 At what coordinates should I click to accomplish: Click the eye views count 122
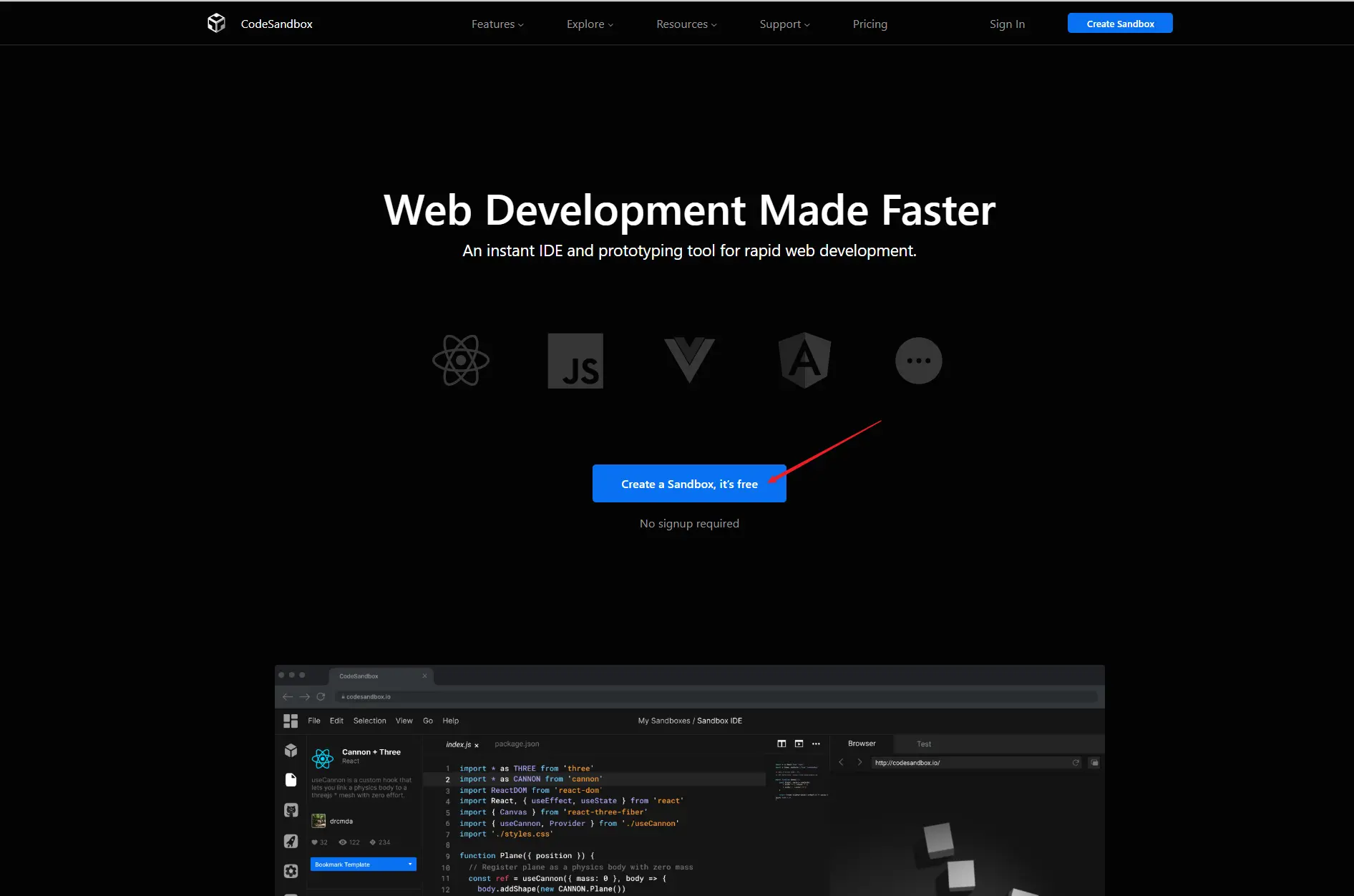[349, 842]
